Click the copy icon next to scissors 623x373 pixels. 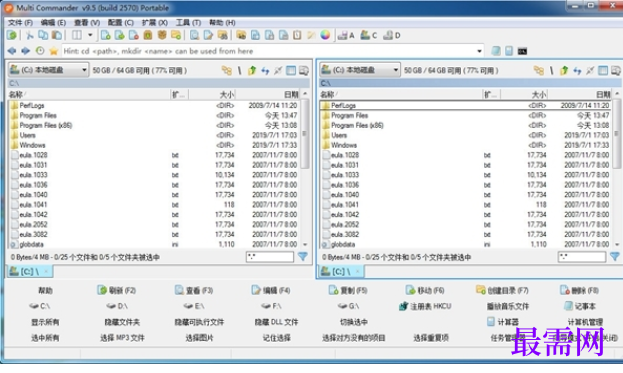[43, 35]
